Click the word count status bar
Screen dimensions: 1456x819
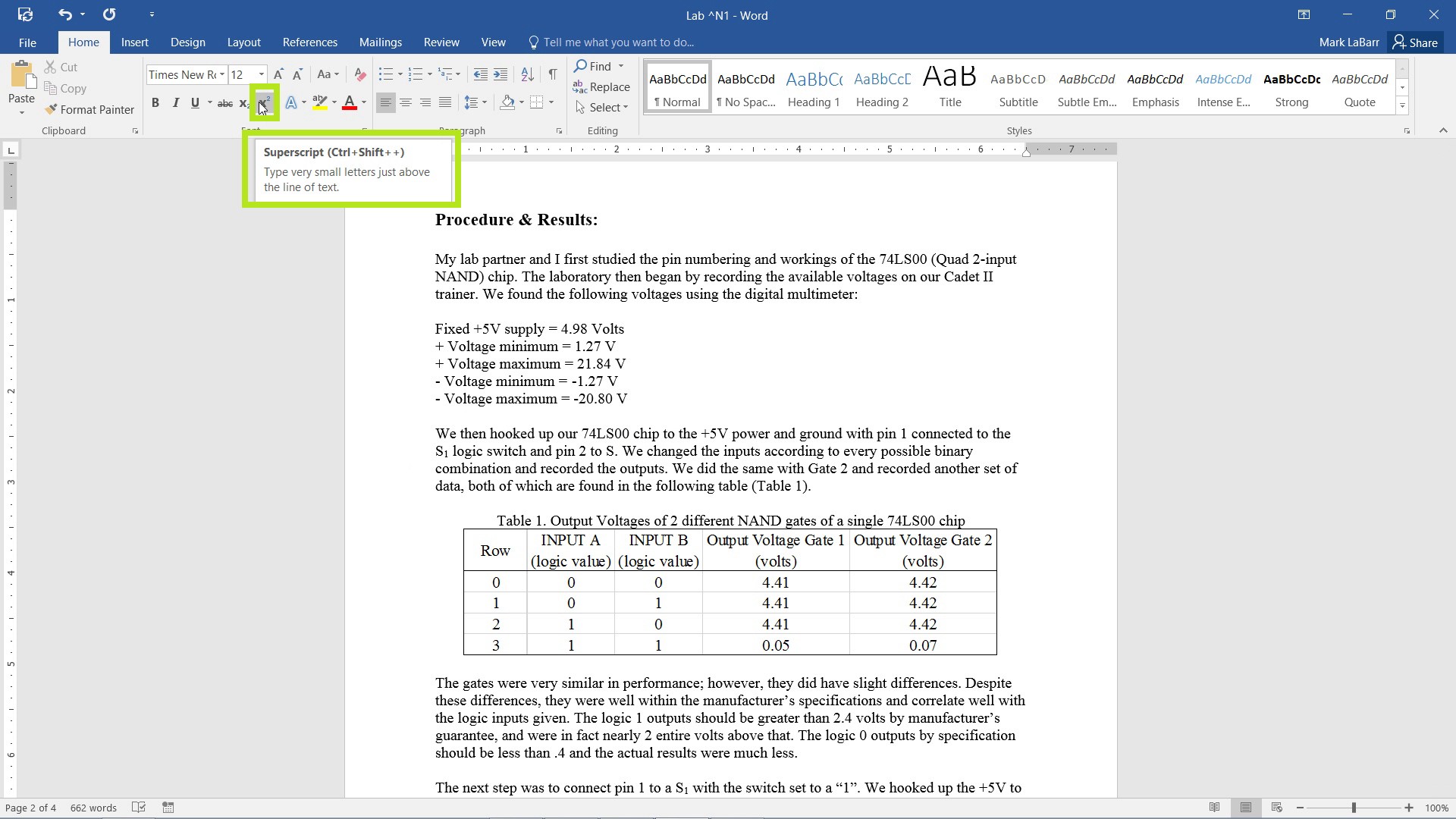(92, 808)
